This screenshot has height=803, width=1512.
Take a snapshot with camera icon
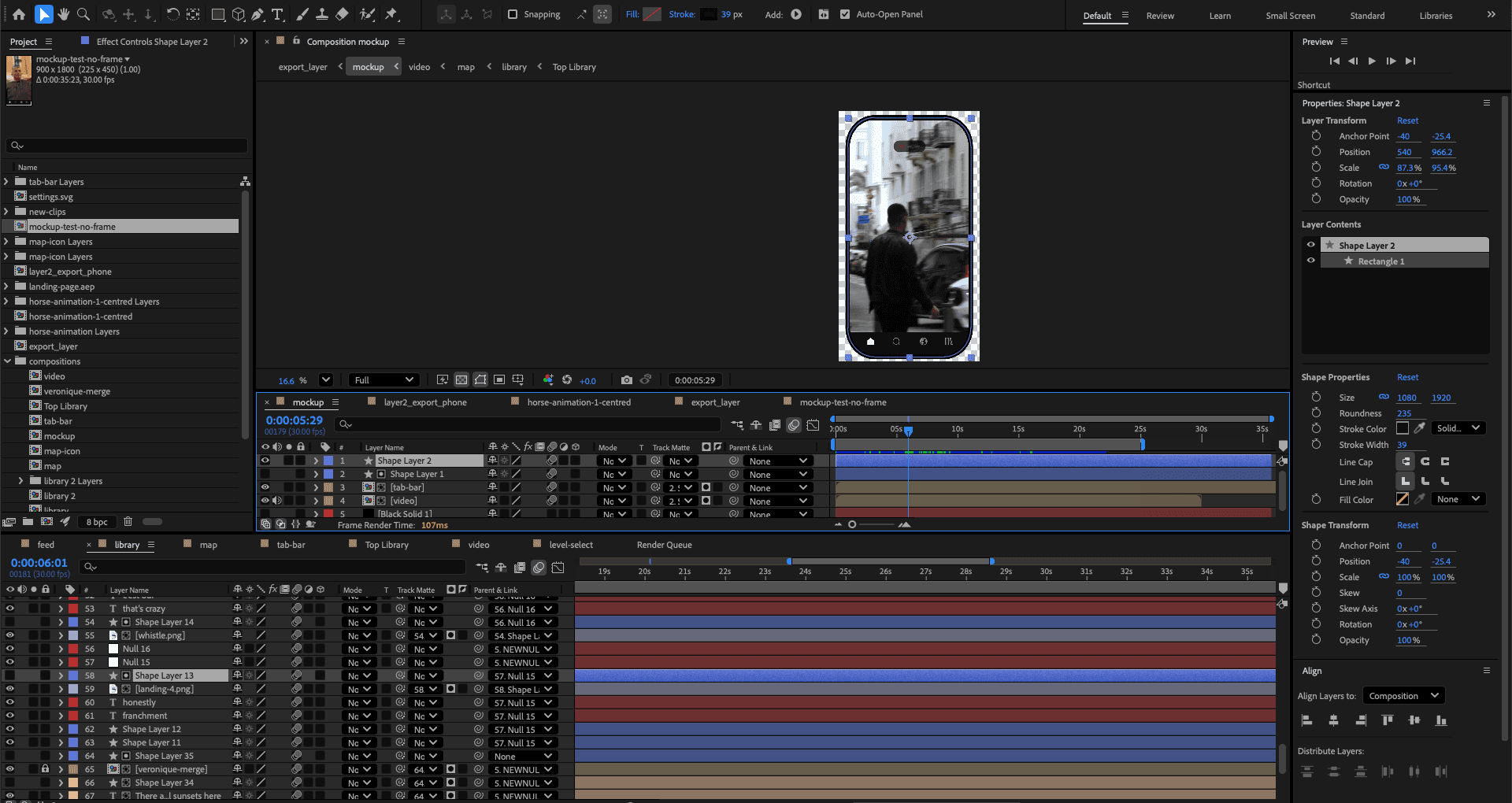tap(626, 380)
